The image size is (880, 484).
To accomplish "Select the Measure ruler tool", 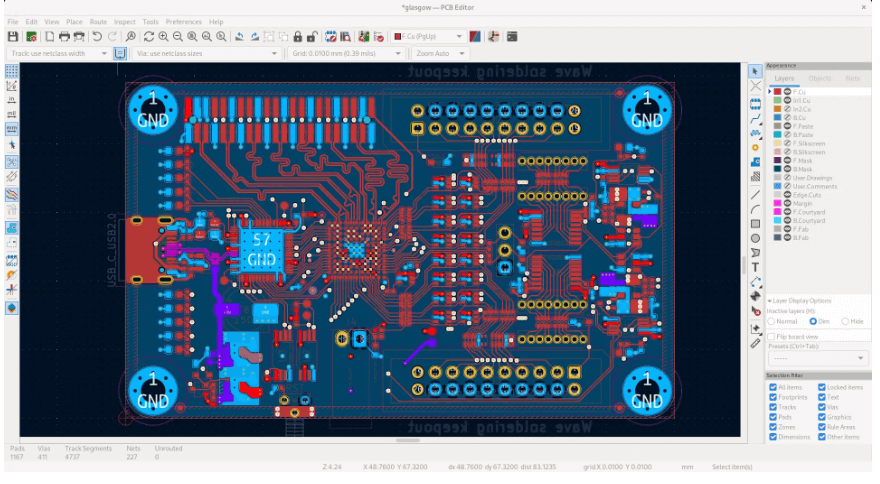I will tap(756, 343).
